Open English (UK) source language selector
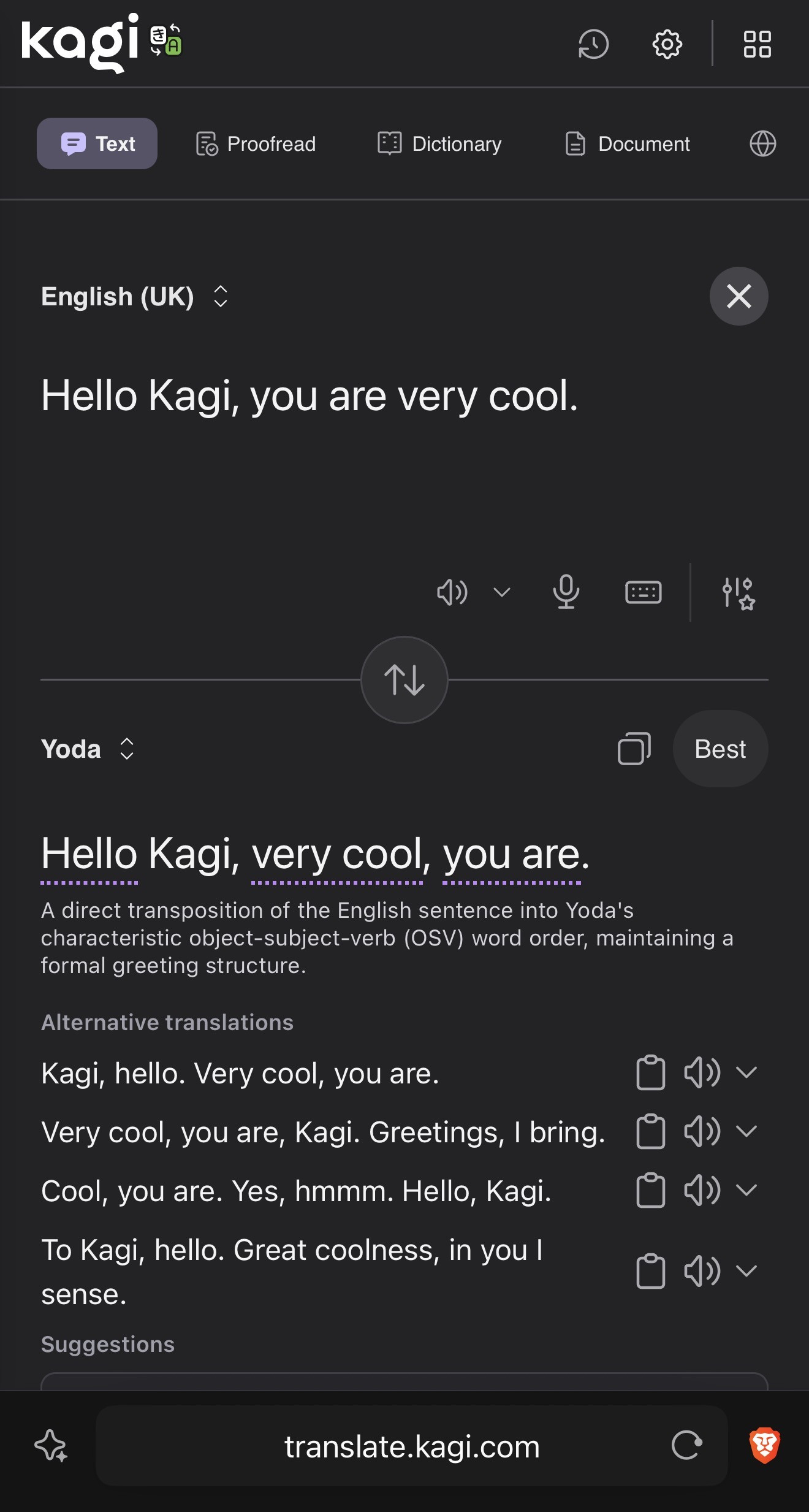This screenshot has width=809, height=1512. pos(135,297)
